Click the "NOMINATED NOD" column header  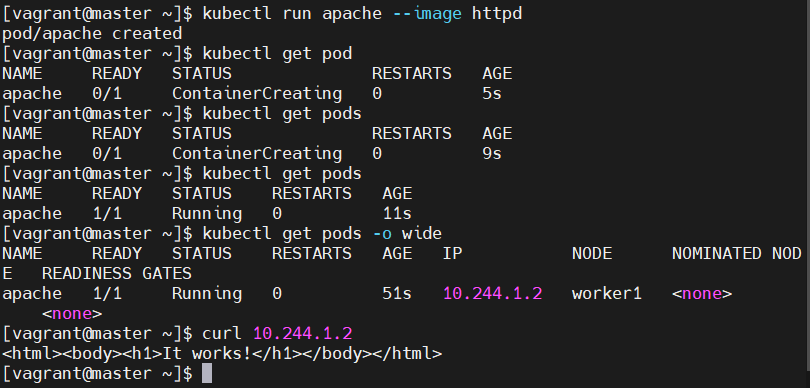(x=737, y=253)
